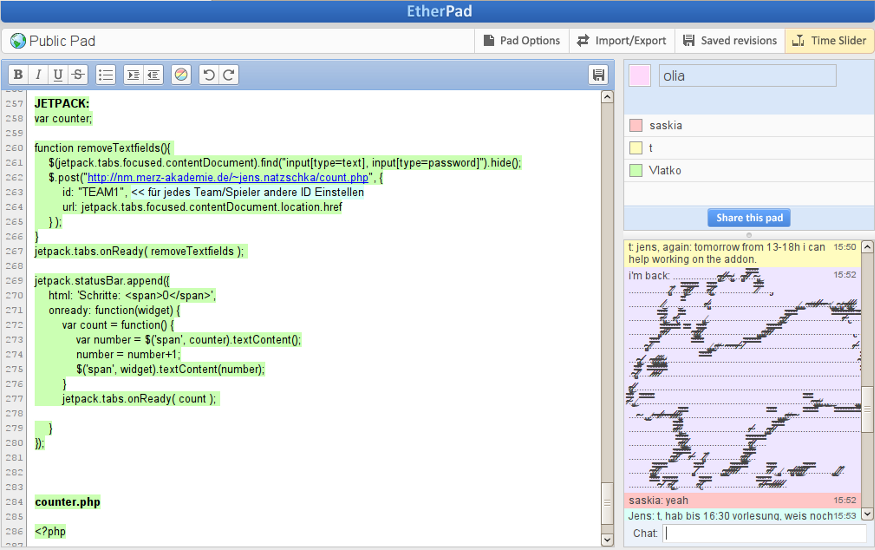Click t's chat message about tomorrow
The width and height of the screenshot is (875, 550).
click(742, 253)
